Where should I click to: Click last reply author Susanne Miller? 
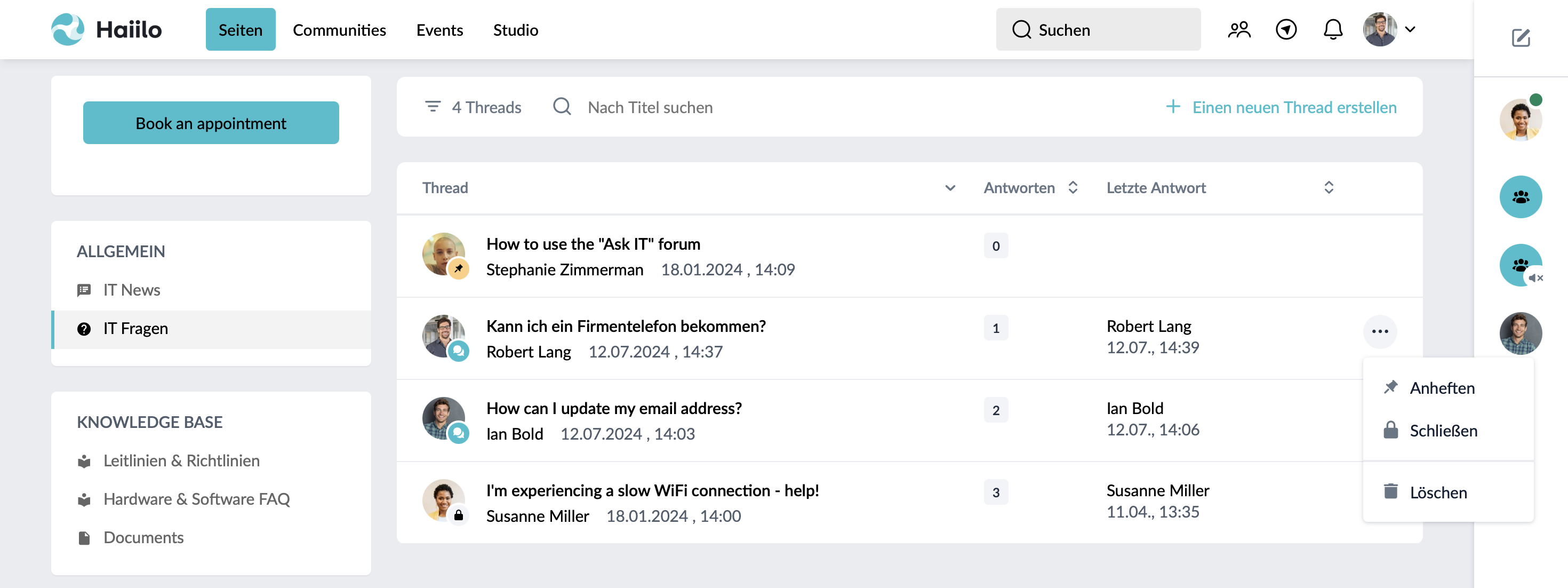coord(1158,490)
